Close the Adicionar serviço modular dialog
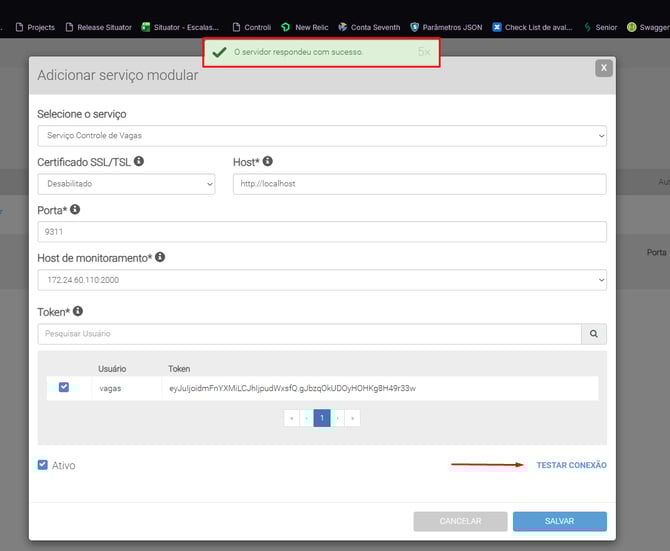The height and width of the screenshot is (551, 670). coord(603,68)
